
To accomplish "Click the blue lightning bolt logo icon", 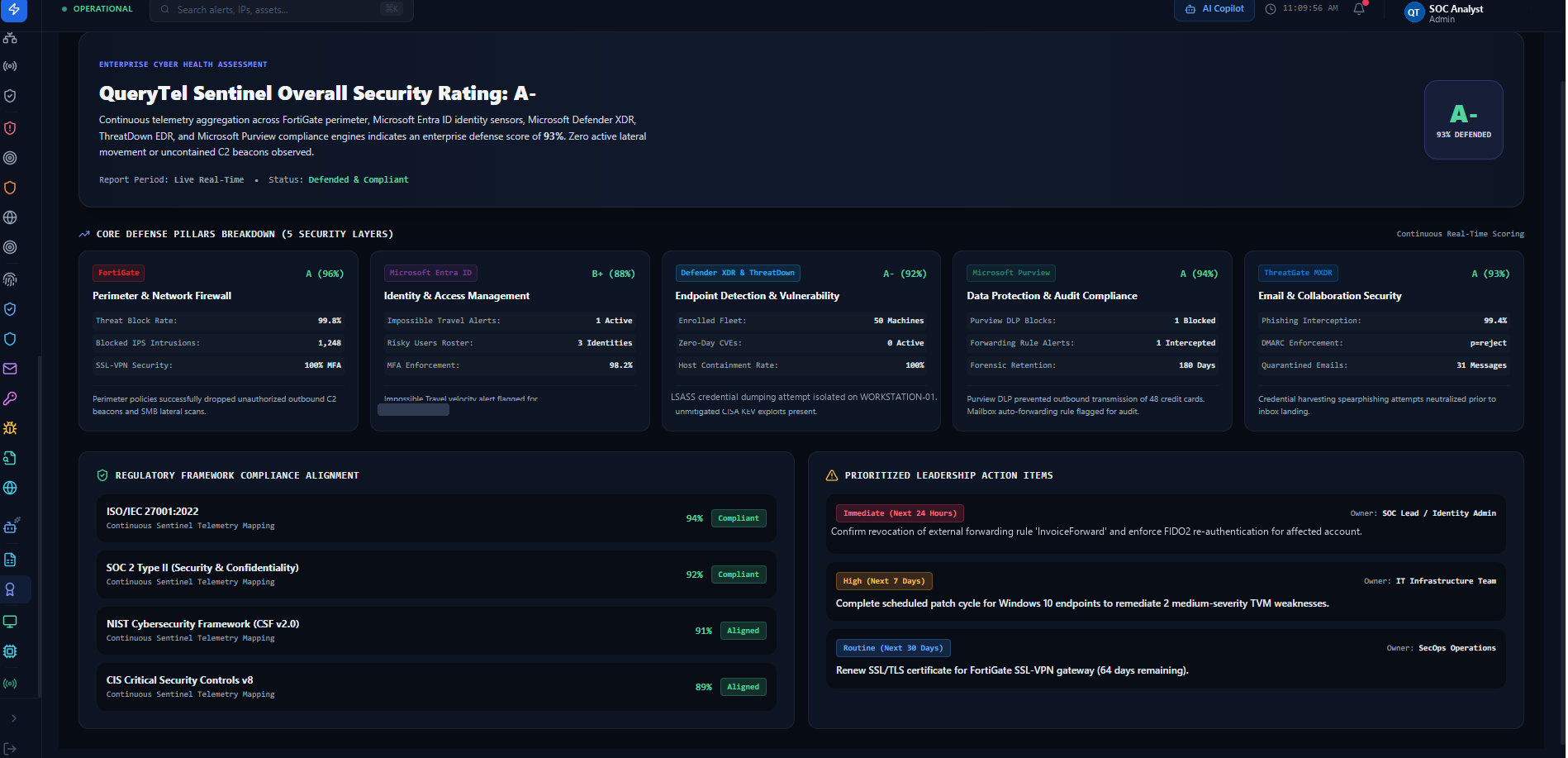I will [x=13, y=9].
